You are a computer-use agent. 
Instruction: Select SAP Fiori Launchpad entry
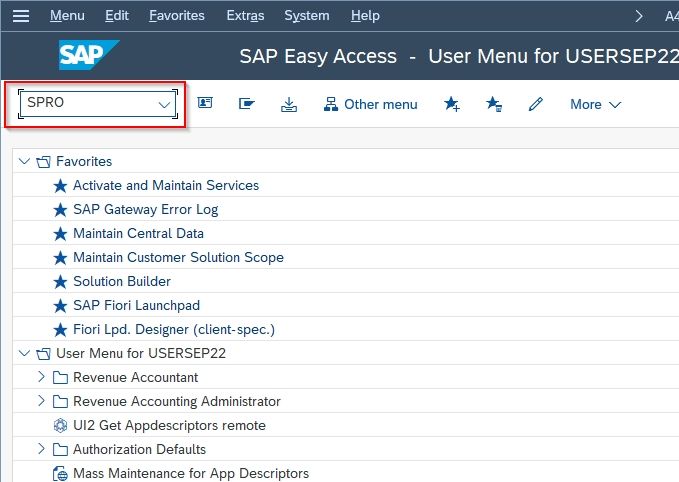(136, 306)
